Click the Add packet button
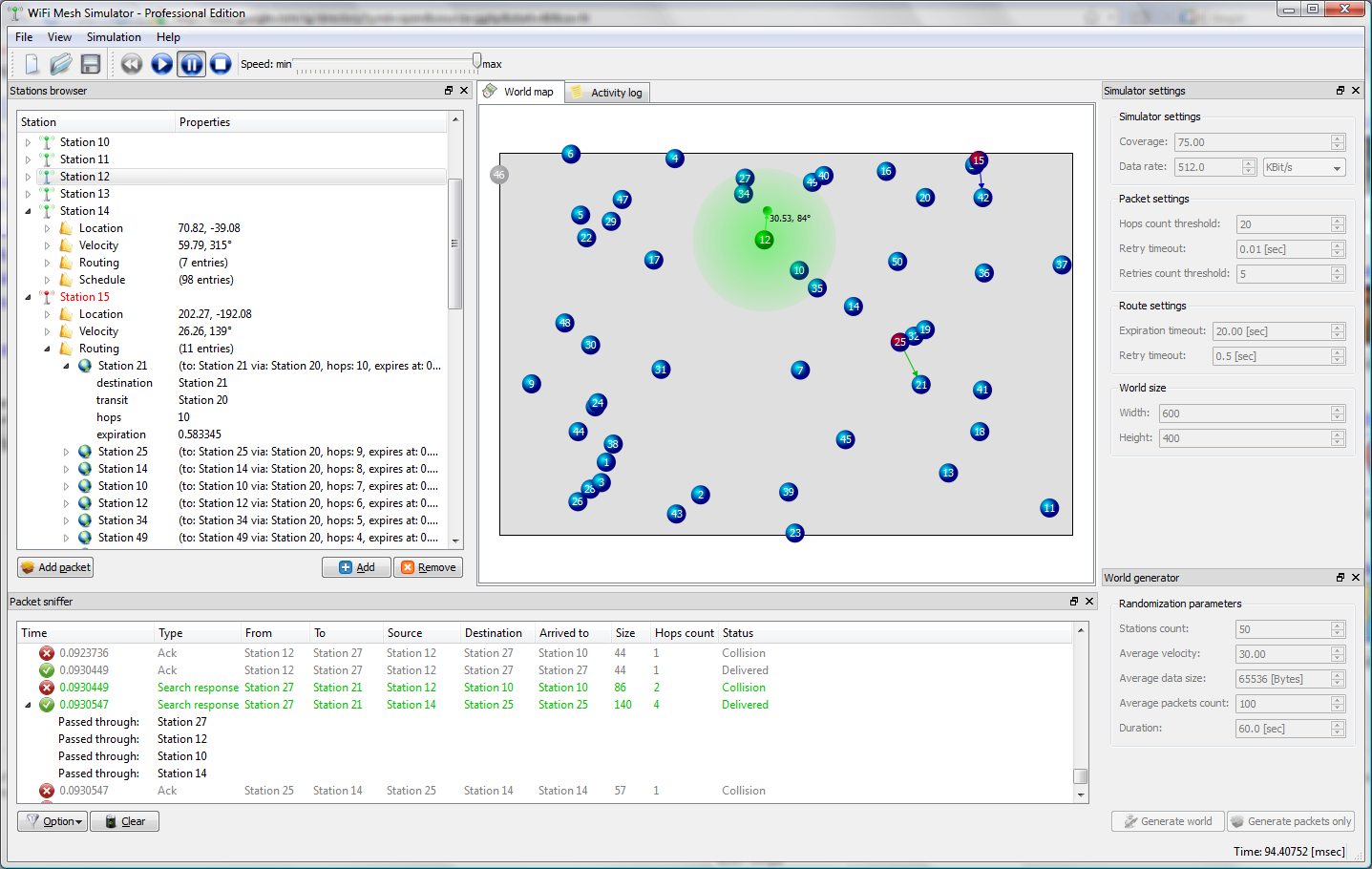 55,567
